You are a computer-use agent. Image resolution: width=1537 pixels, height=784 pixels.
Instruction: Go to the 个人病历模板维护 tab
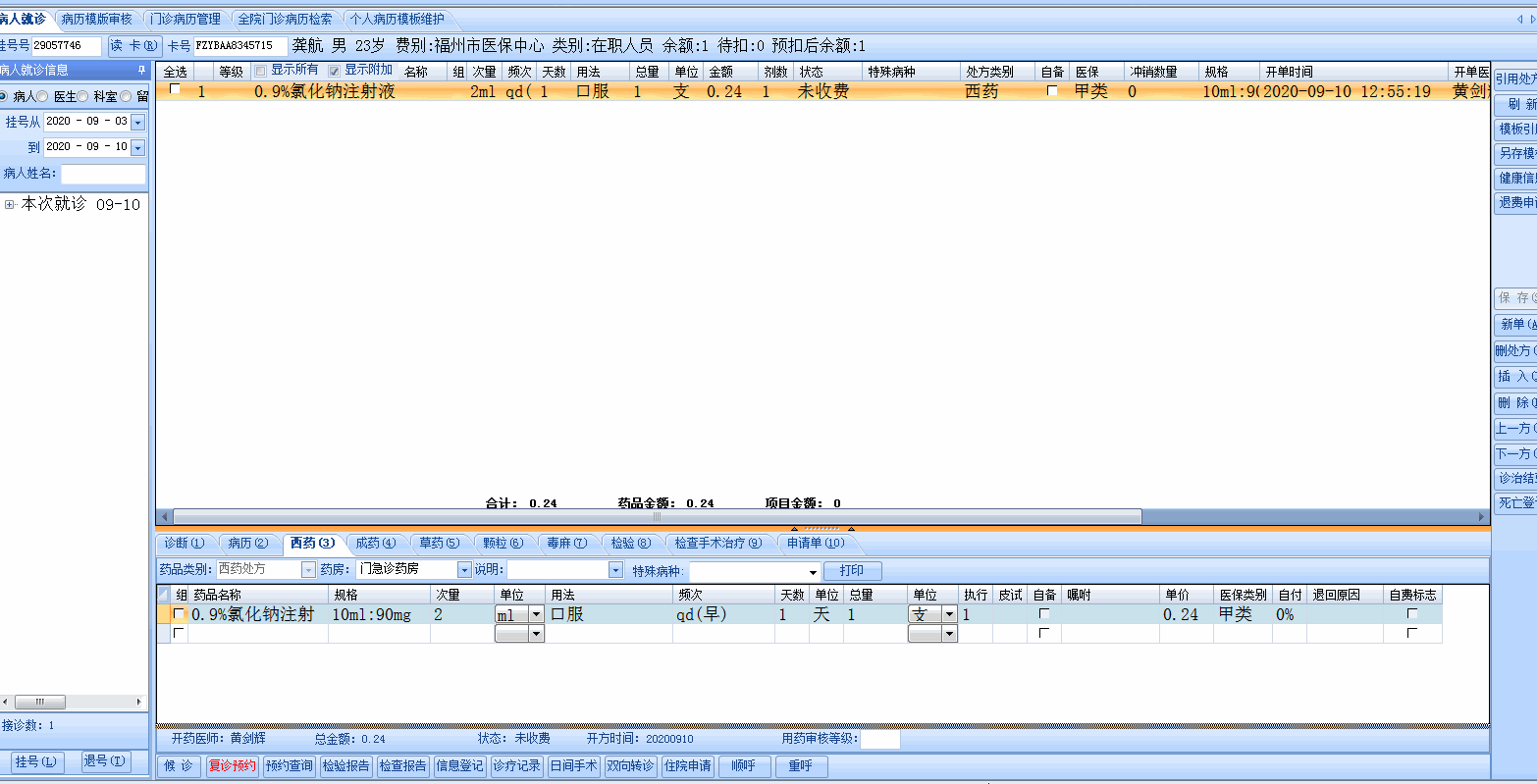pos(397,19)
